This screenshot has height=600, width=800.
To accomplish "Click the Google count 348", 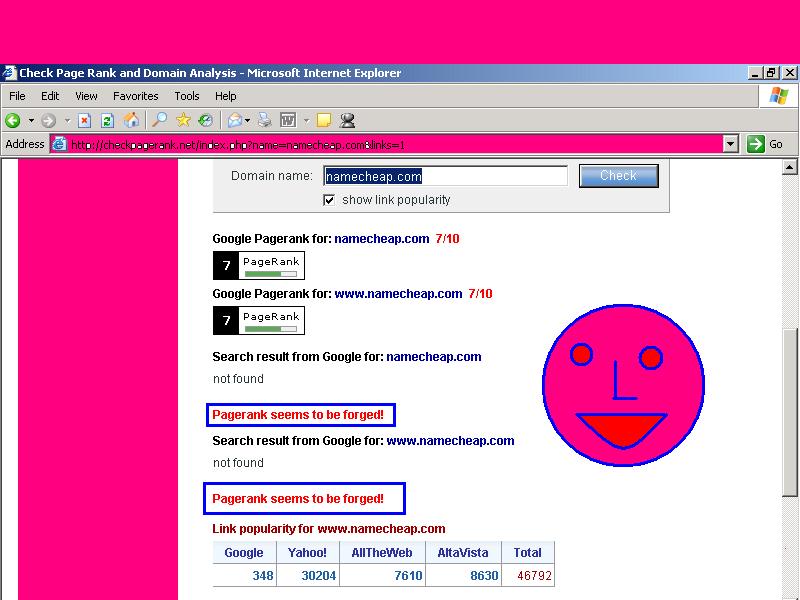I will coord(263,576).
